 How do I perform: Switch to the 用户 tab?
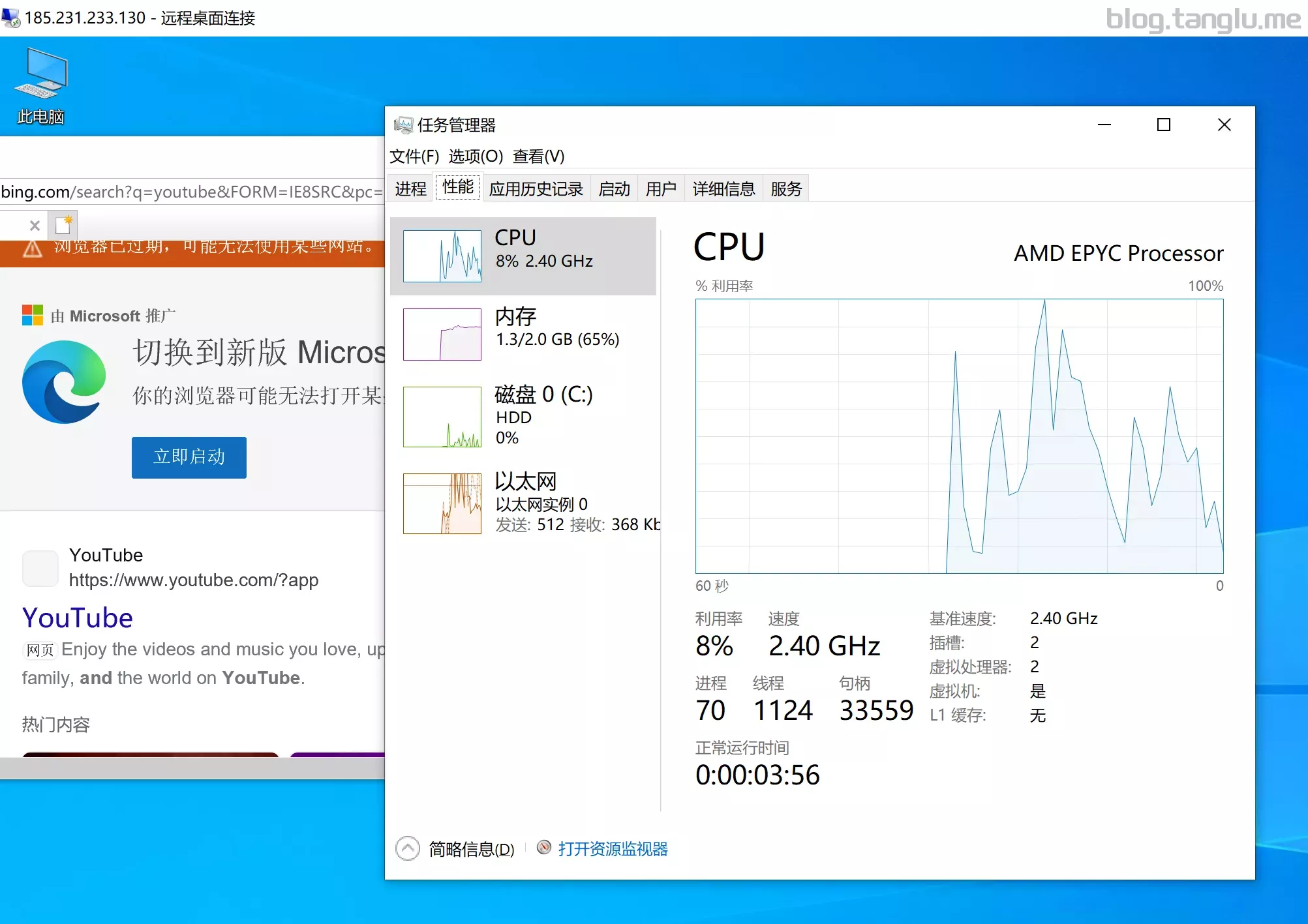661,188
